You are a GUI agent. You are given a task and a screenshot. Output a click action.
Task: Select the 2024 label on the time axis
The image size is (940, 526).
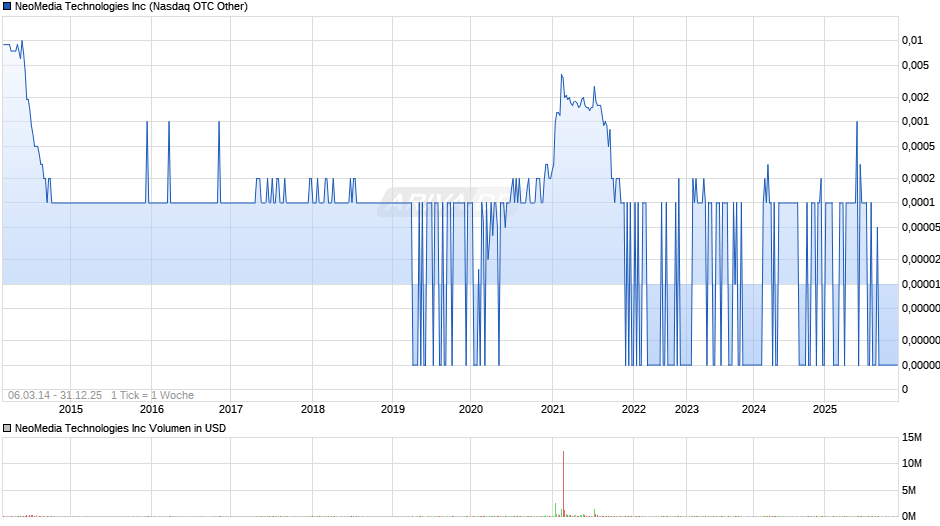point(754,409)
